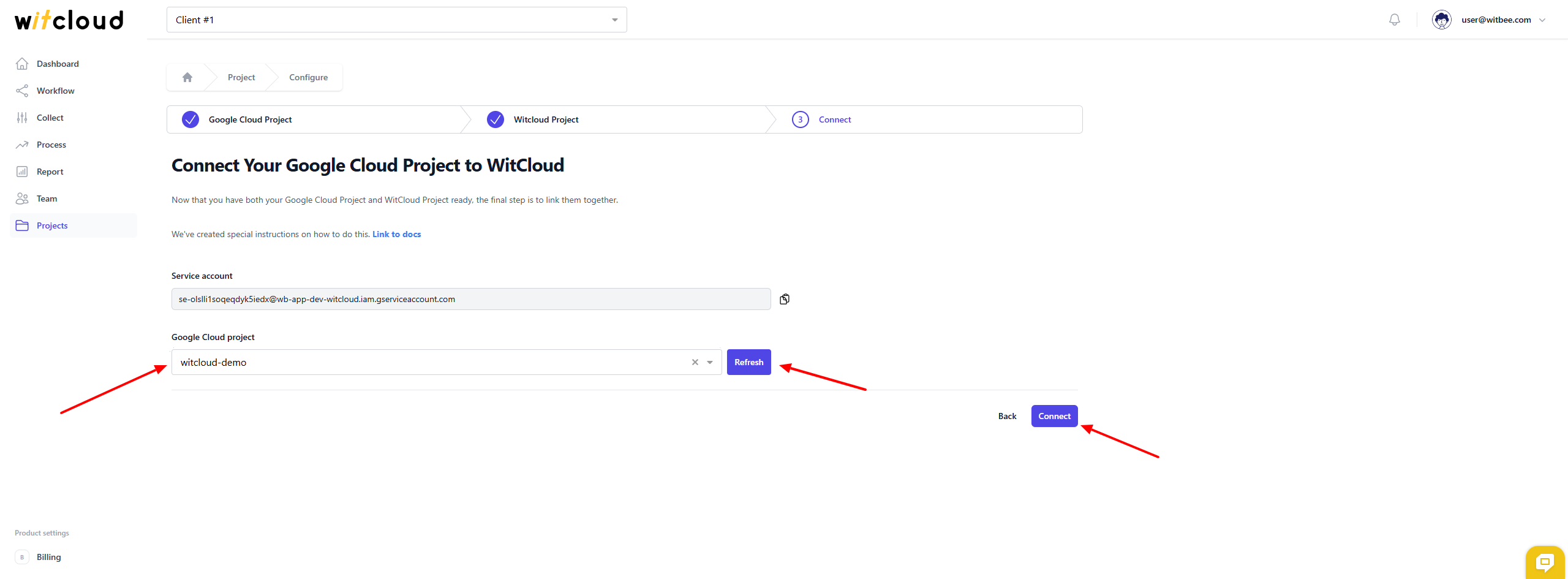Expand the user@witbee.com account menu
This screenshot has height=579, width=1568.
point(1542,20)
